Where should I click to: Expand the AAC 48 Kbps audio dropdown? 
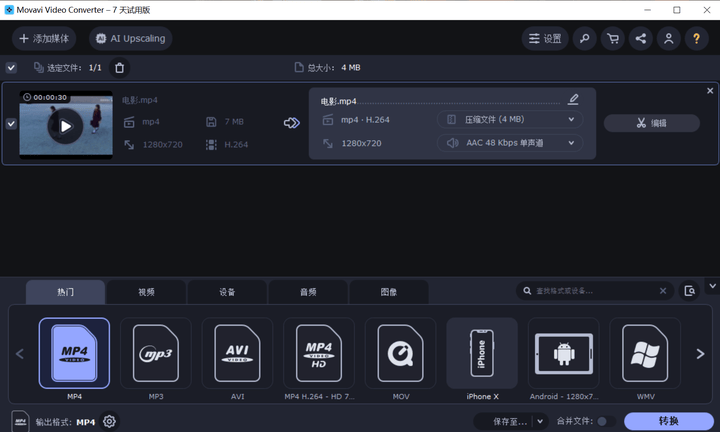(x=510, y=143)
